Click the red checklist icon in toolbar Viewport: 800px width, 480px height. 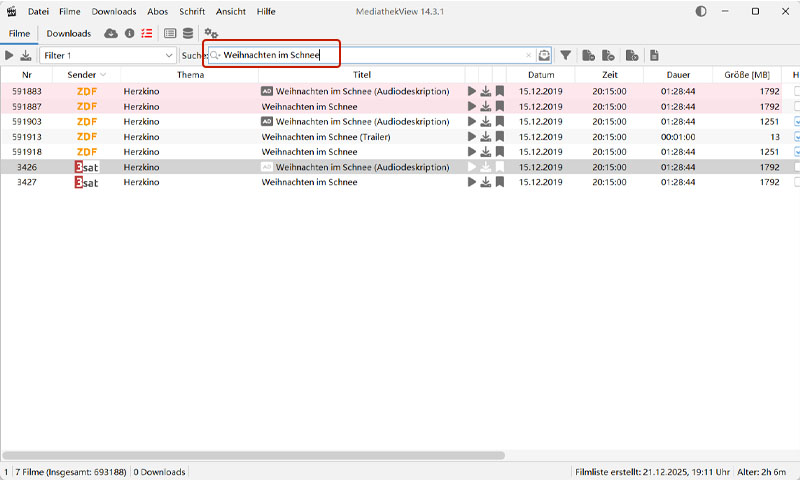[x=146, y=33]
